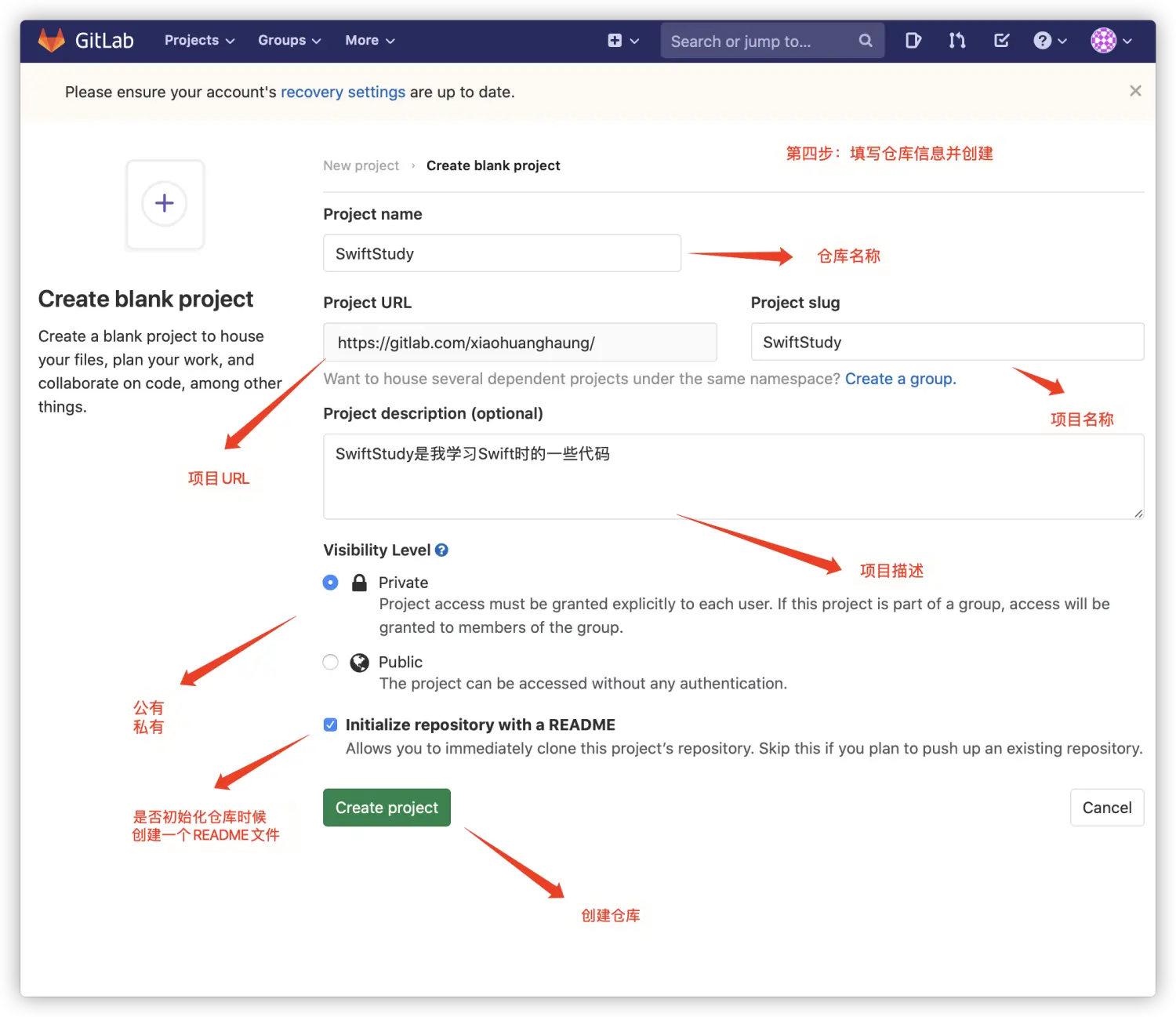The height and width of the screenshot is (1017, 1176).
Task: Follow the recovery settings link
Action: click(343, 92)
